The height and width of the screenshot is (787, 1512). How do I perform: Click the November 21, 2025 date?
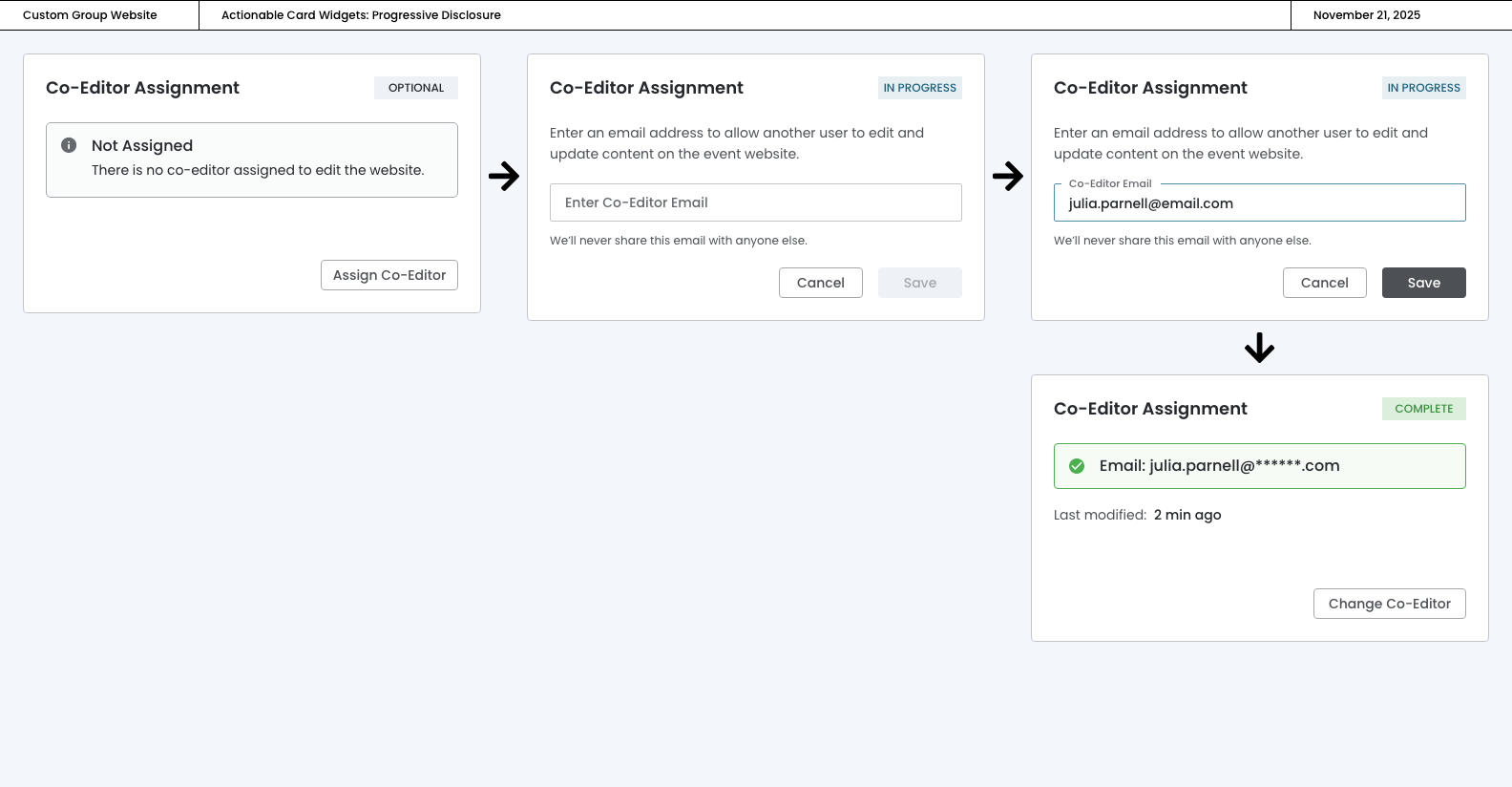pyautogui.click(x=1366, y=15)
